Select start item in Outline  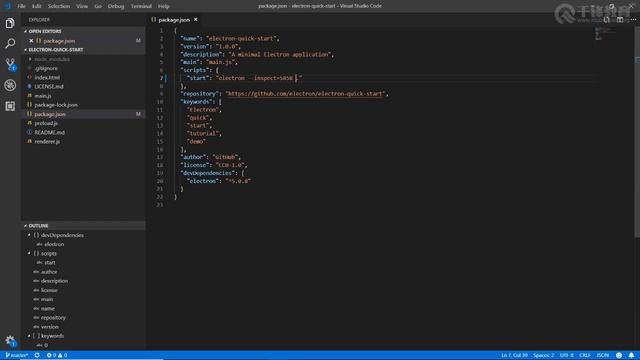pos(50,262)
